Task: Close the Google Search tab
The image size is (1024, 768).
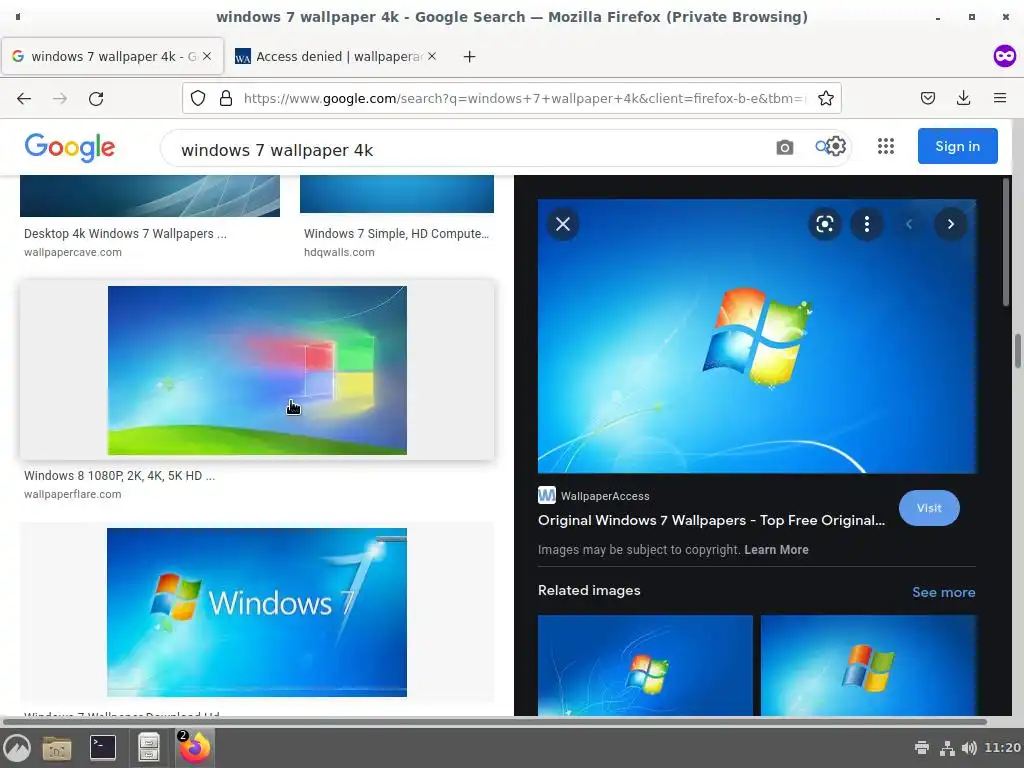Action: 207,56
